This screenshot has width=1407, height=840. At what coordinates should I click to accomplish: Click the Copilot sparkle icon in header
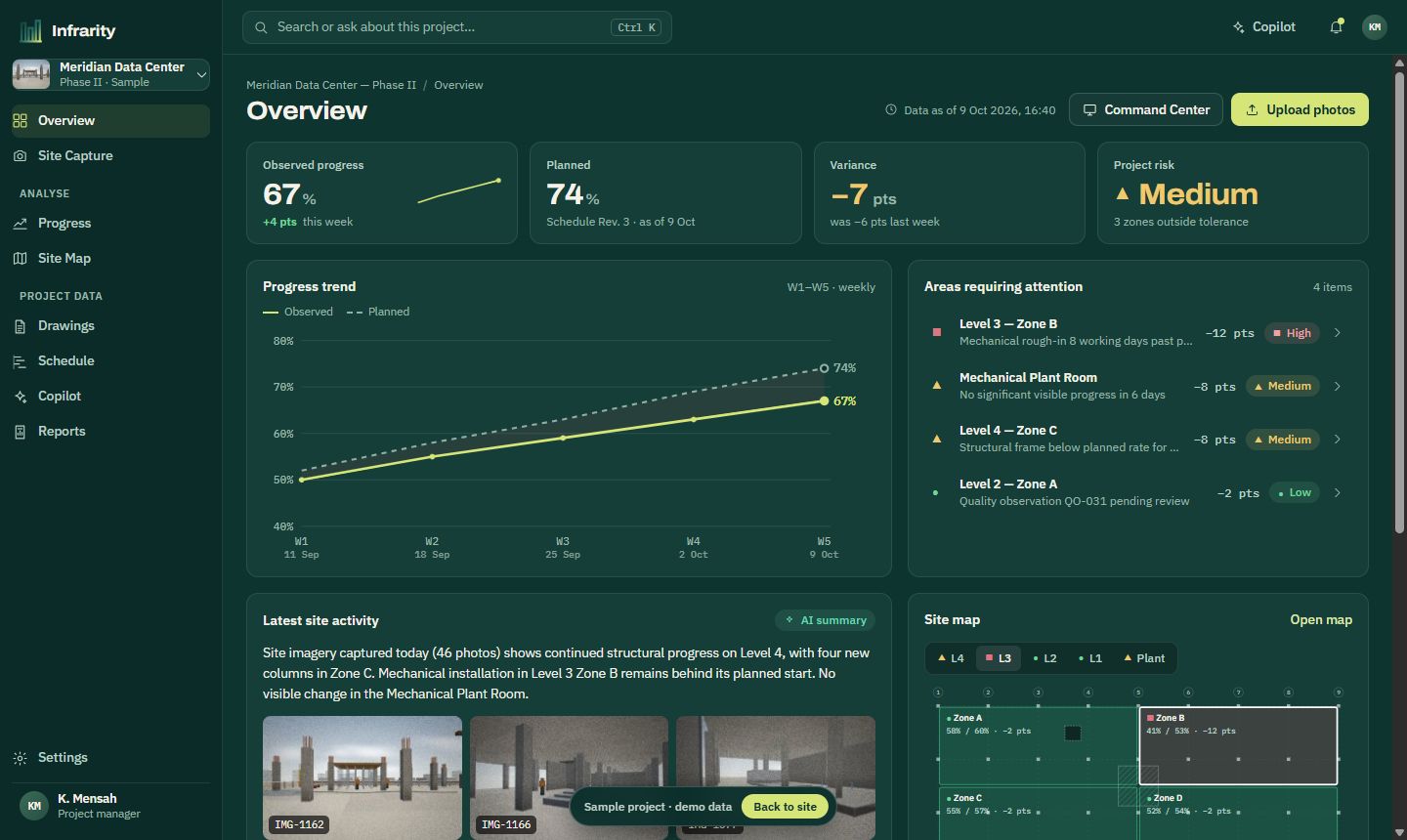[1239, 27]
